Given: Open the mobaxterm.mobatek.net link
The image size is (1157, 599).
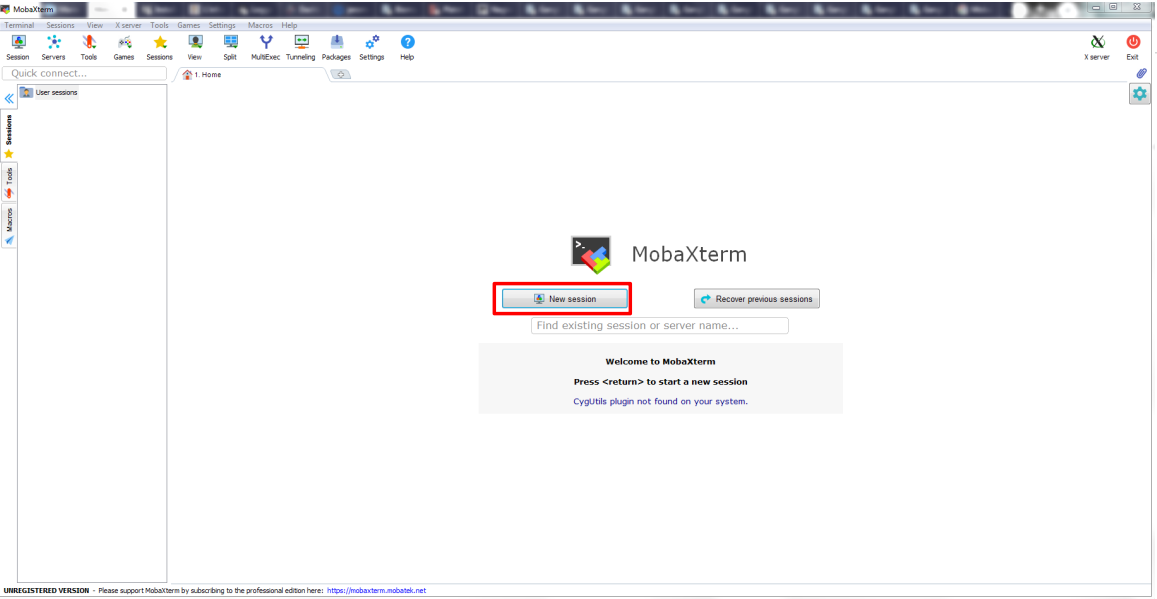Looking at the screenshot, I should 376,591.
